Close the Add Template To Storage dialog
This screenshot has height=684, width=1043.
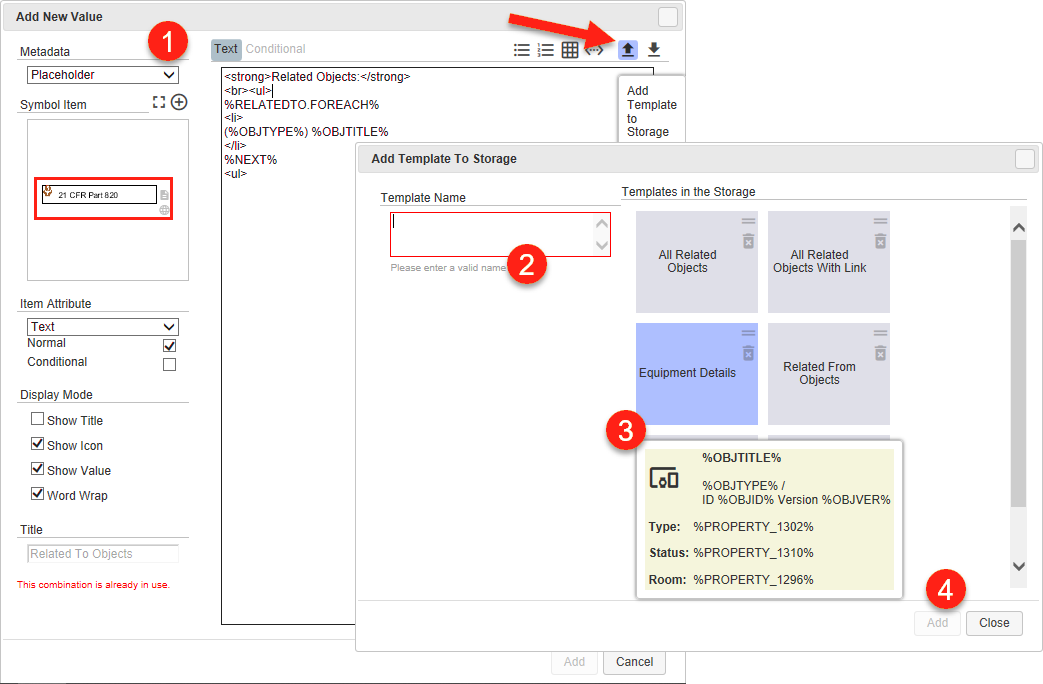click(x=993, y=622)
